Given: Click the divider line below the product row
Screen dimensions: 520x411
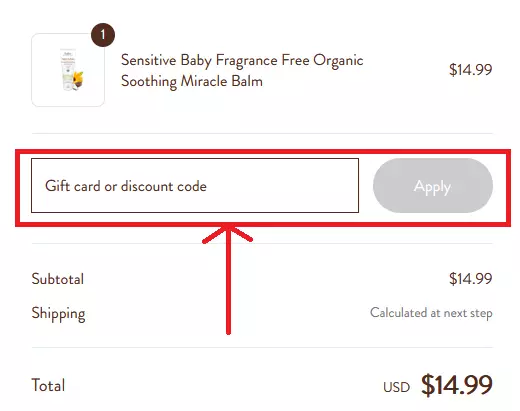Looking at the screenshot, I should coord(262,133).
